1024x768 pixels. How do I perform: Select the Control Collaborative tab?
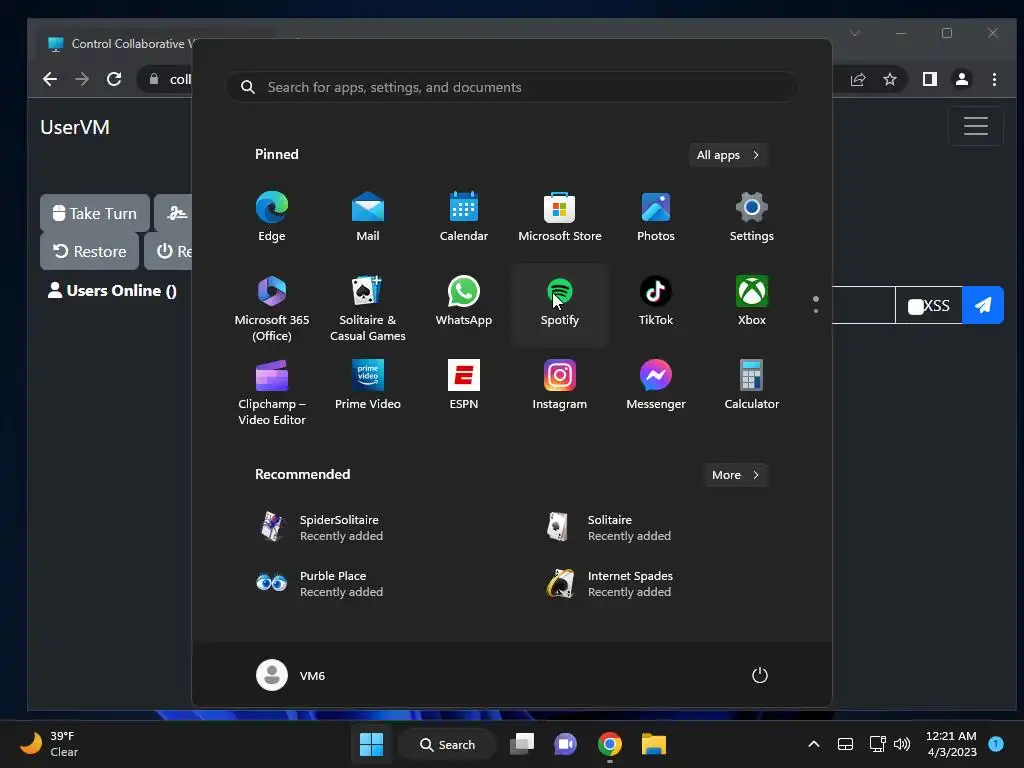coord(121,44)
